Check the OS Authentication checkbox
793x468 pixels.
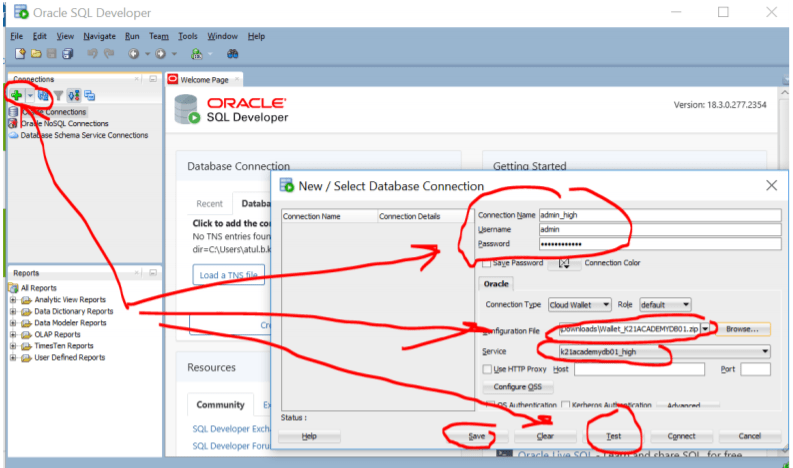click(x=490, y=404)
